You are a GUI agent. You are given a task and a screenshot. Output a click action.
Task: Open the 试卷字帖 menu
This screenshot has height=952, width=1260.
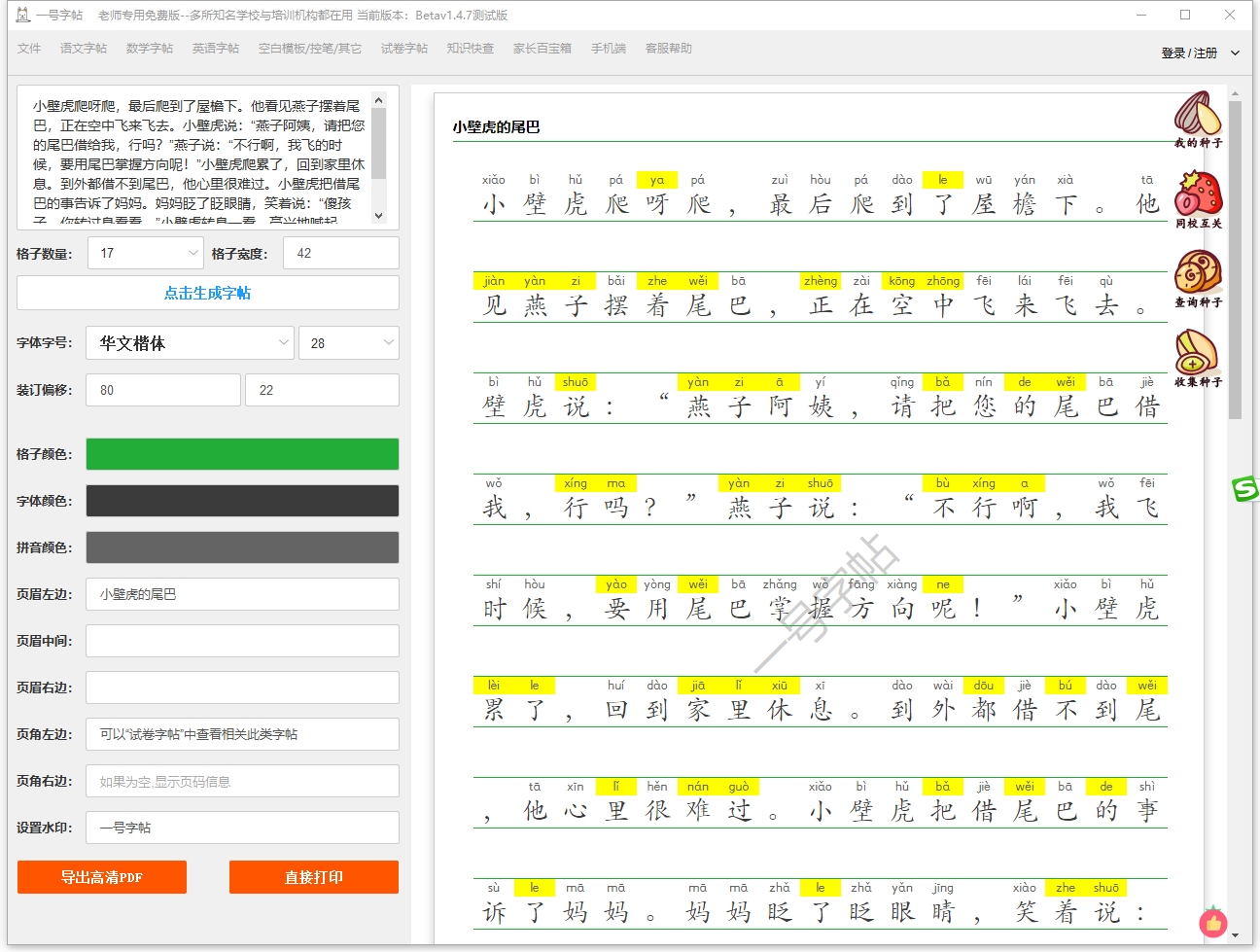(x=403, y=49)
